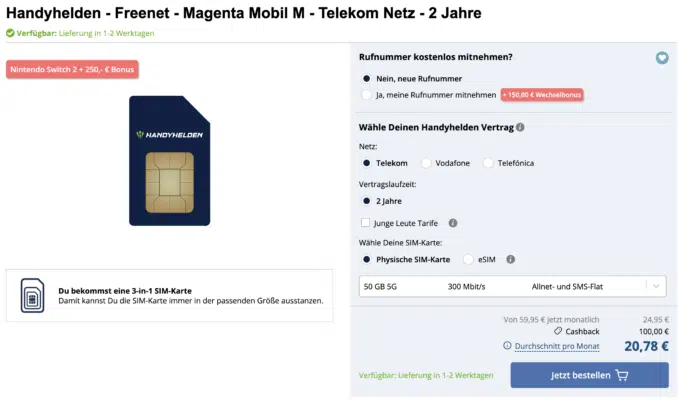Click info icon next to eSIM option
The width and height of the screenshot is (678, 400).
[x=511, y=260]
